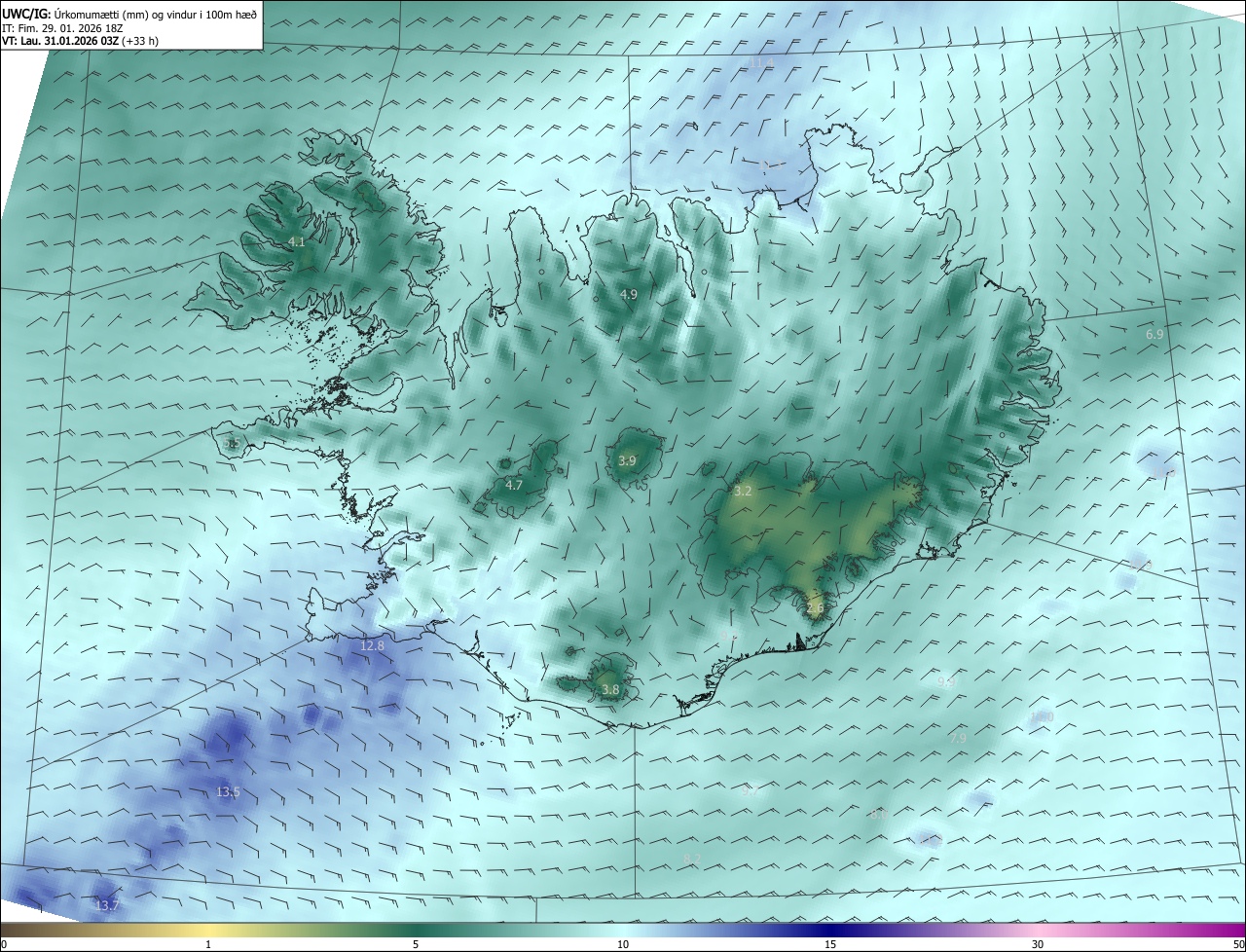Click the 2.6 value on the southeast glacier tongue

point(815,608)
